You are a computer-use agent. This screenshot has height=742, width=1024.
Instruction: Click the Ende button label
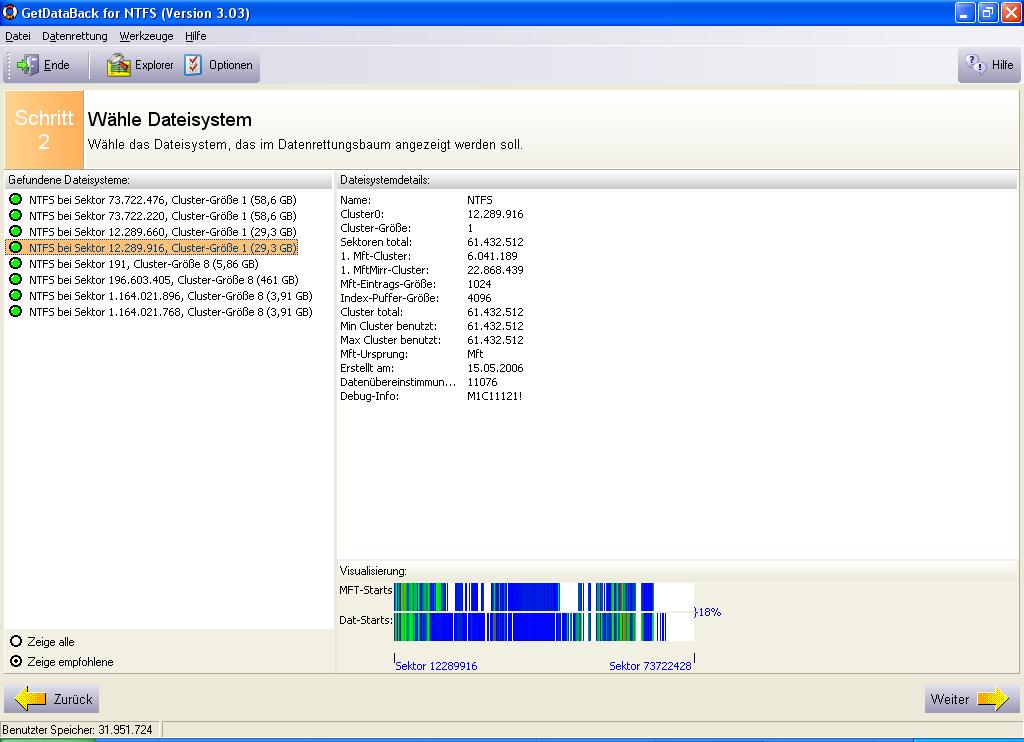(57, 65)
